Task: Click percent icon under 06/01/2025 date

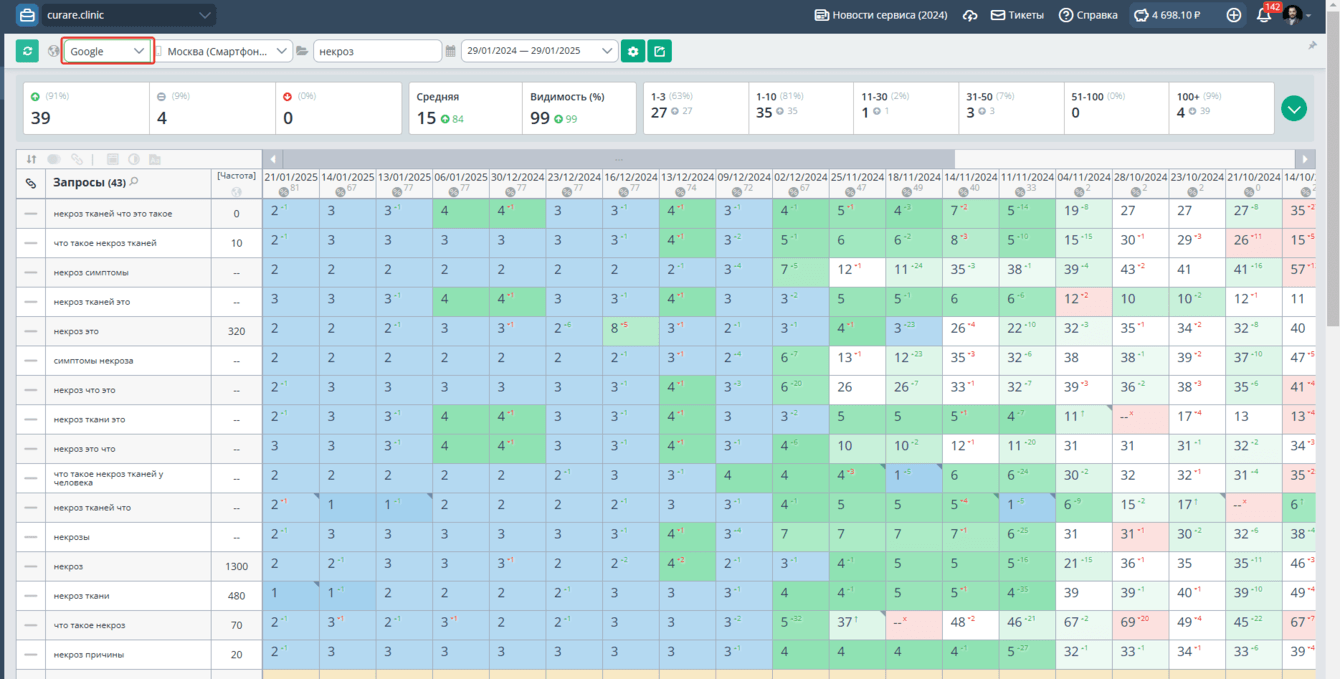Action: (x=453, y=190)
